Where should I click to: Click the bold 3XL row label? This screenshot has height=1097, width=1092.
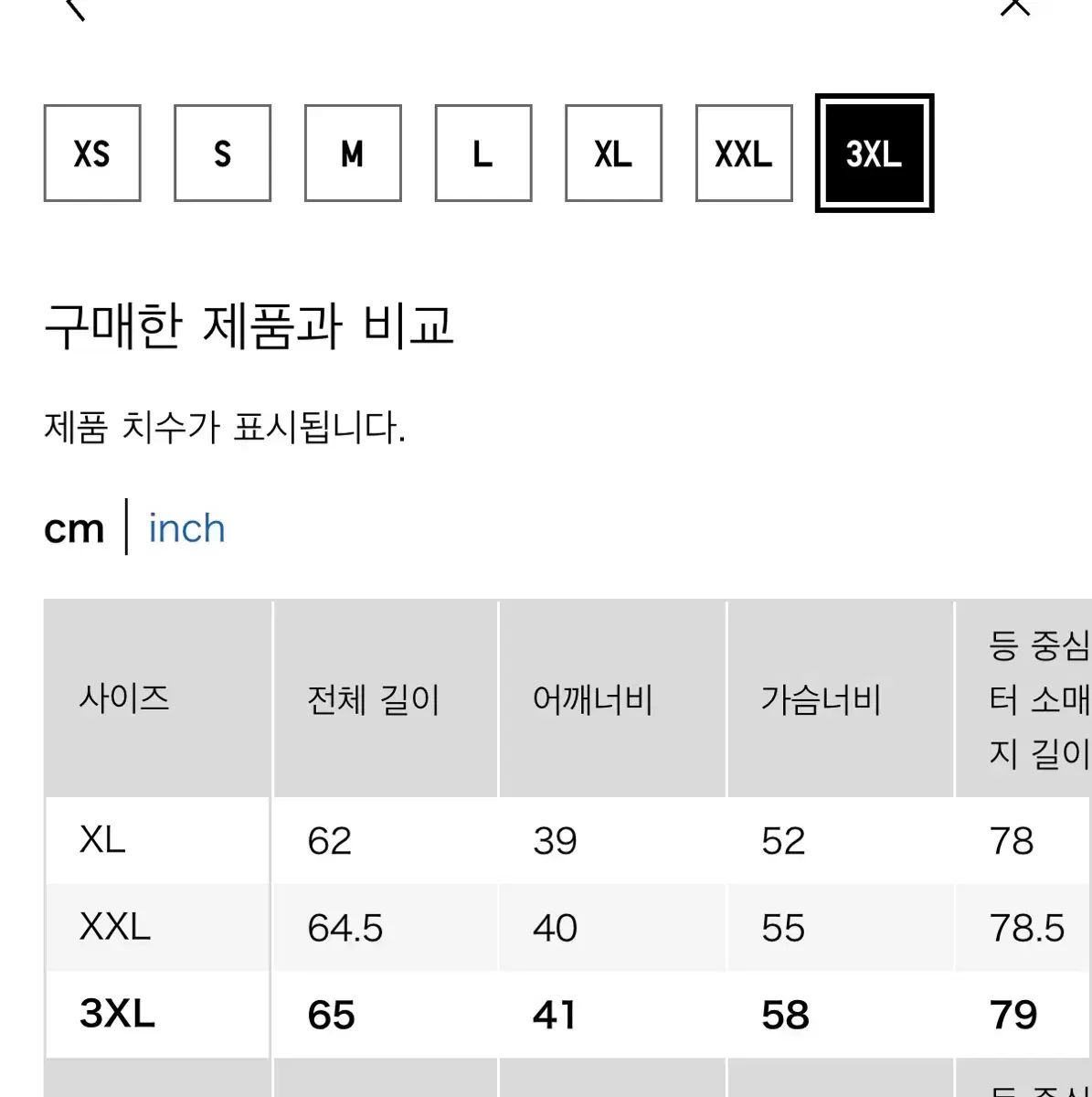click(117, 1014)
